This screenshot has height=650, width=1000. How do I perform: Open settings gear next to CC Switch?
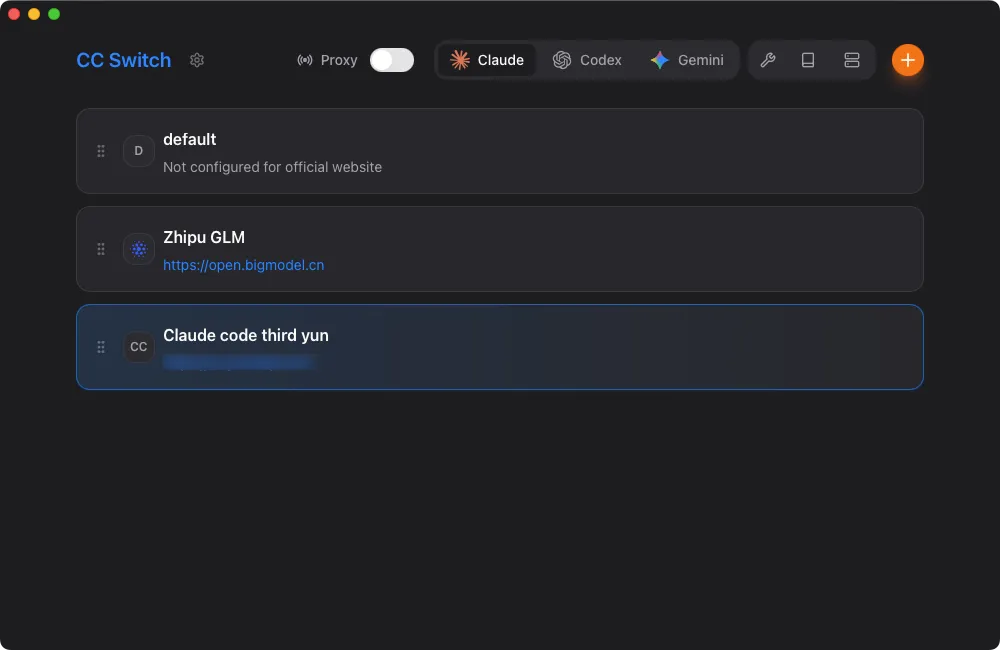click(197, 60)
